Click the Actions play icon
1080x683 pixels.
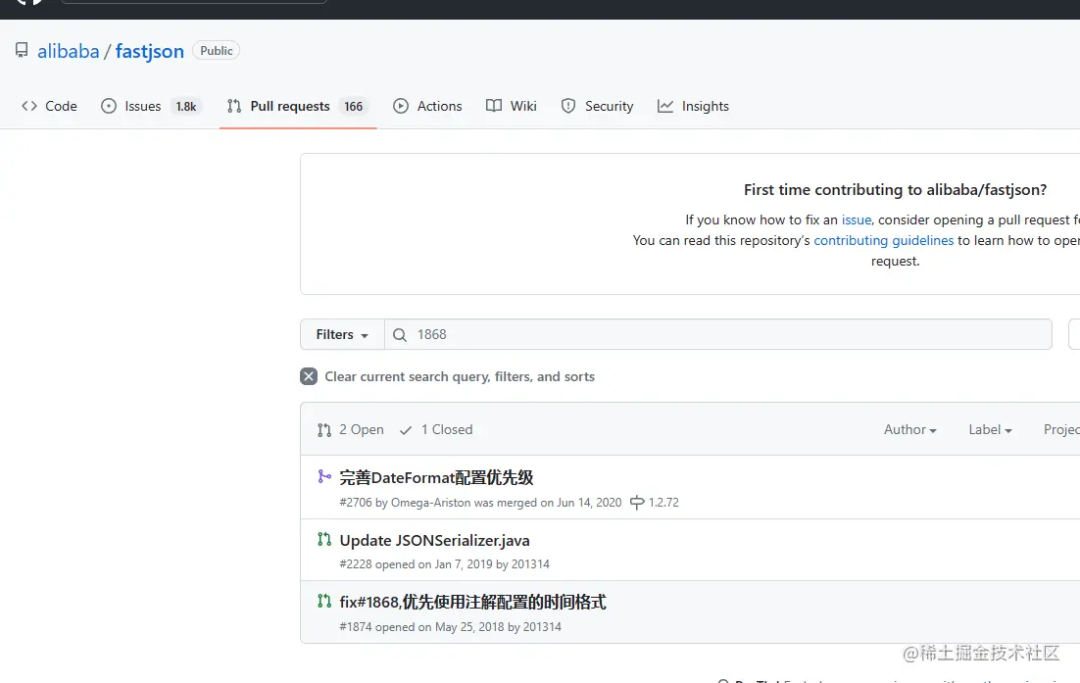click(401, 106)
